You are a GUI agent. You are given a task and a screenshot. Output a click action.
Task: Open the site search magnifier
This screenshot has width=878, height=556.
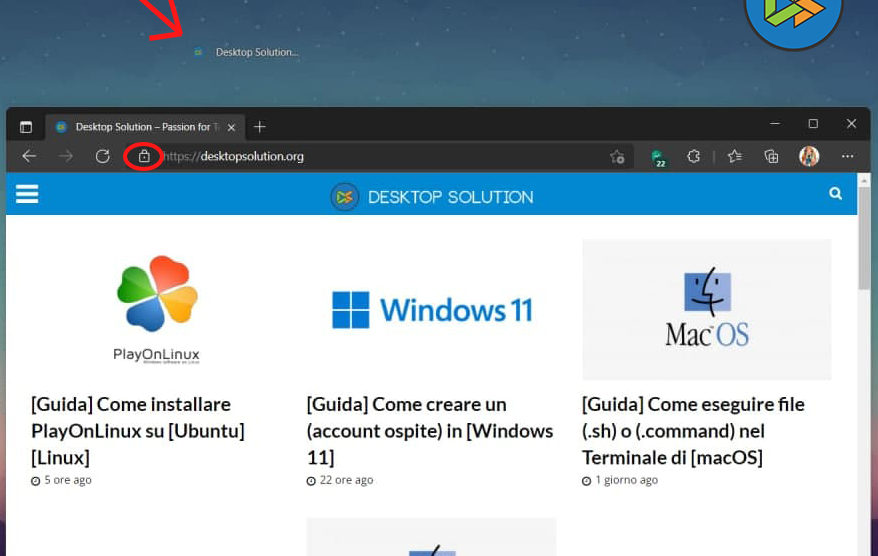(x=835, y=194)
